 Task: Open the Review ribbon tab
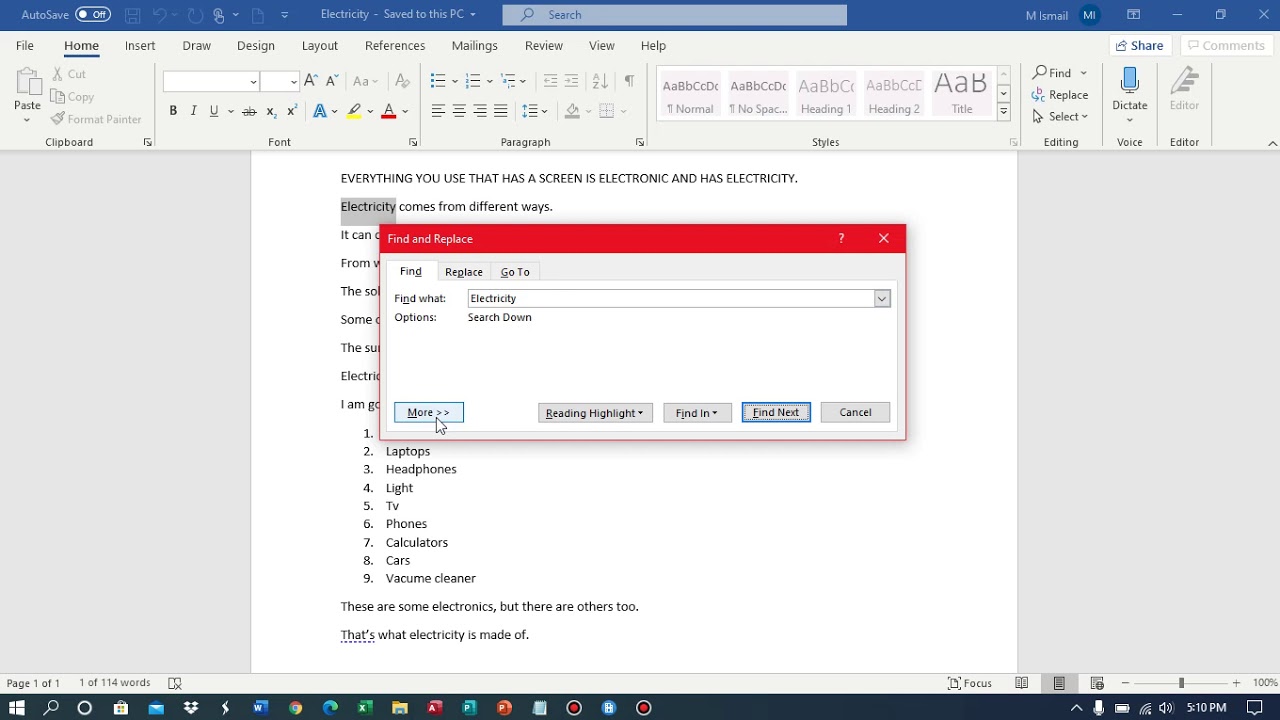pyautogui.click(x=544, y=46)
